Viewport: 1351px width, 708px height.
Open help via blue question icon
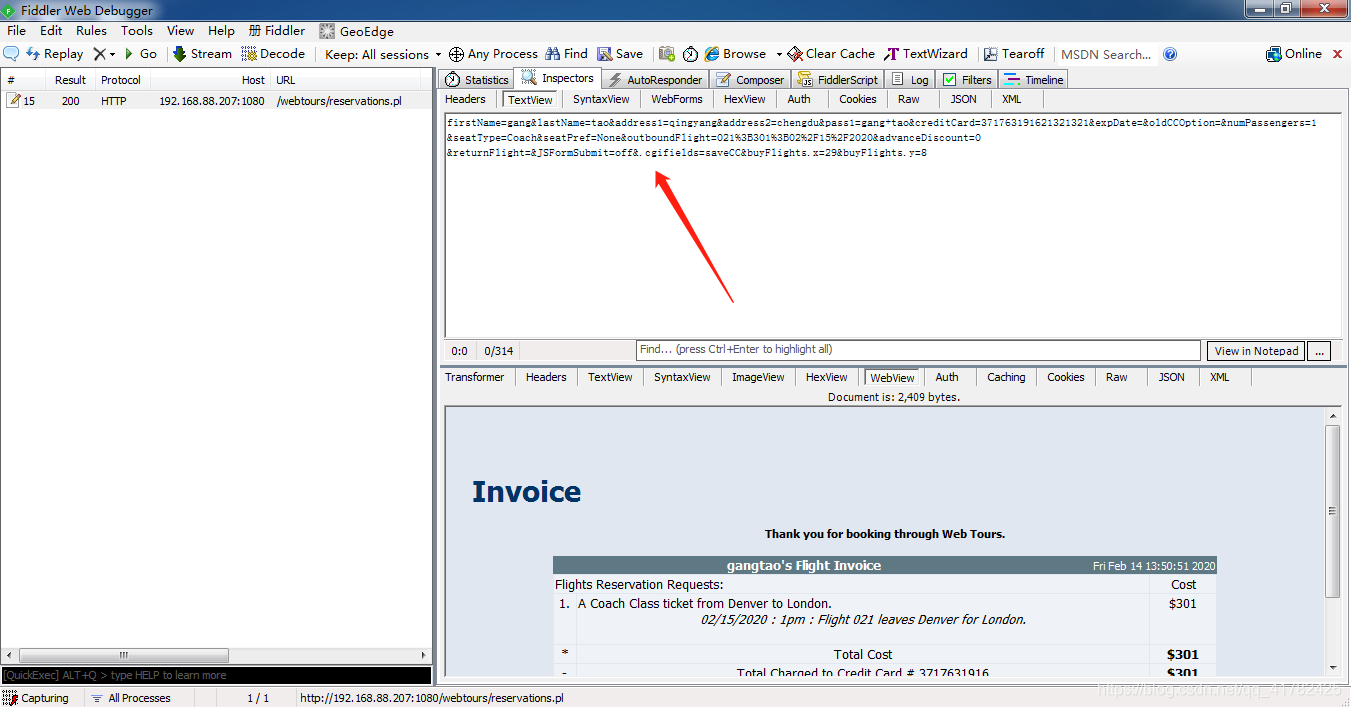click(1170, 54)
